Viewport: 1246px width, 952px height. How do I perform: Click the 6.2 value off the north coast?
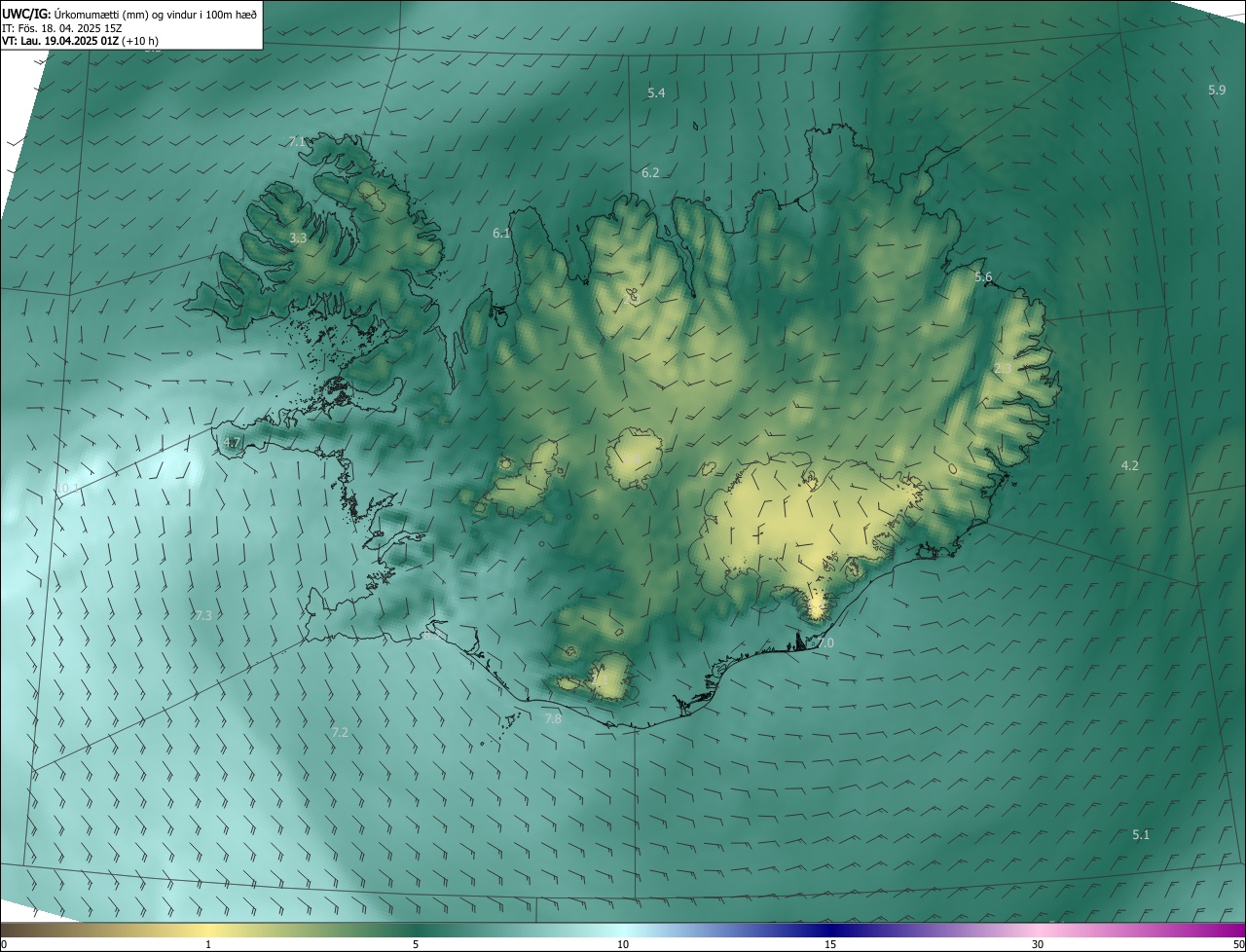click(x=650, y=173)
